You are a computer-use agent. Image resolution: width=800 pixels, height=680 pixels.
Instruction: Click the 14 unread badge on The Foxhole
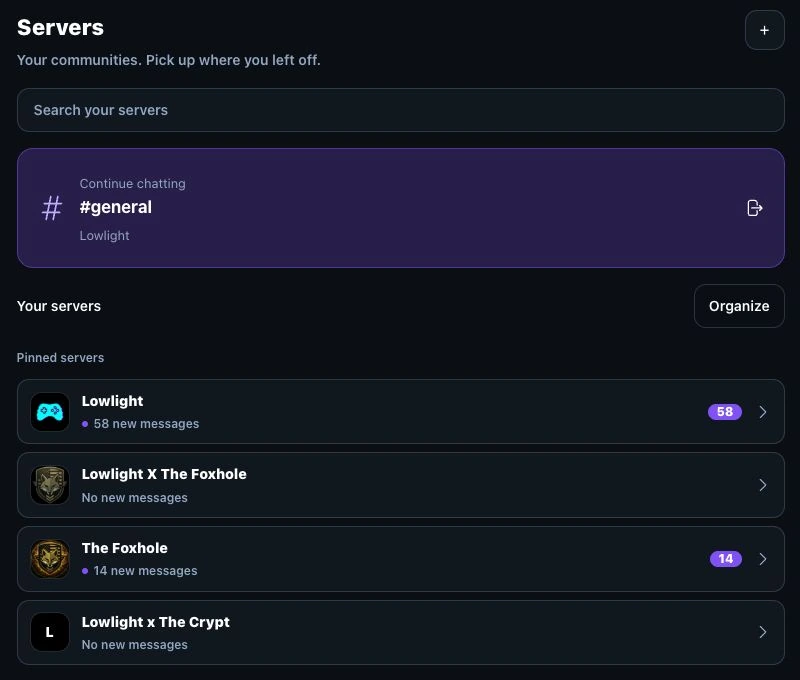726,559
